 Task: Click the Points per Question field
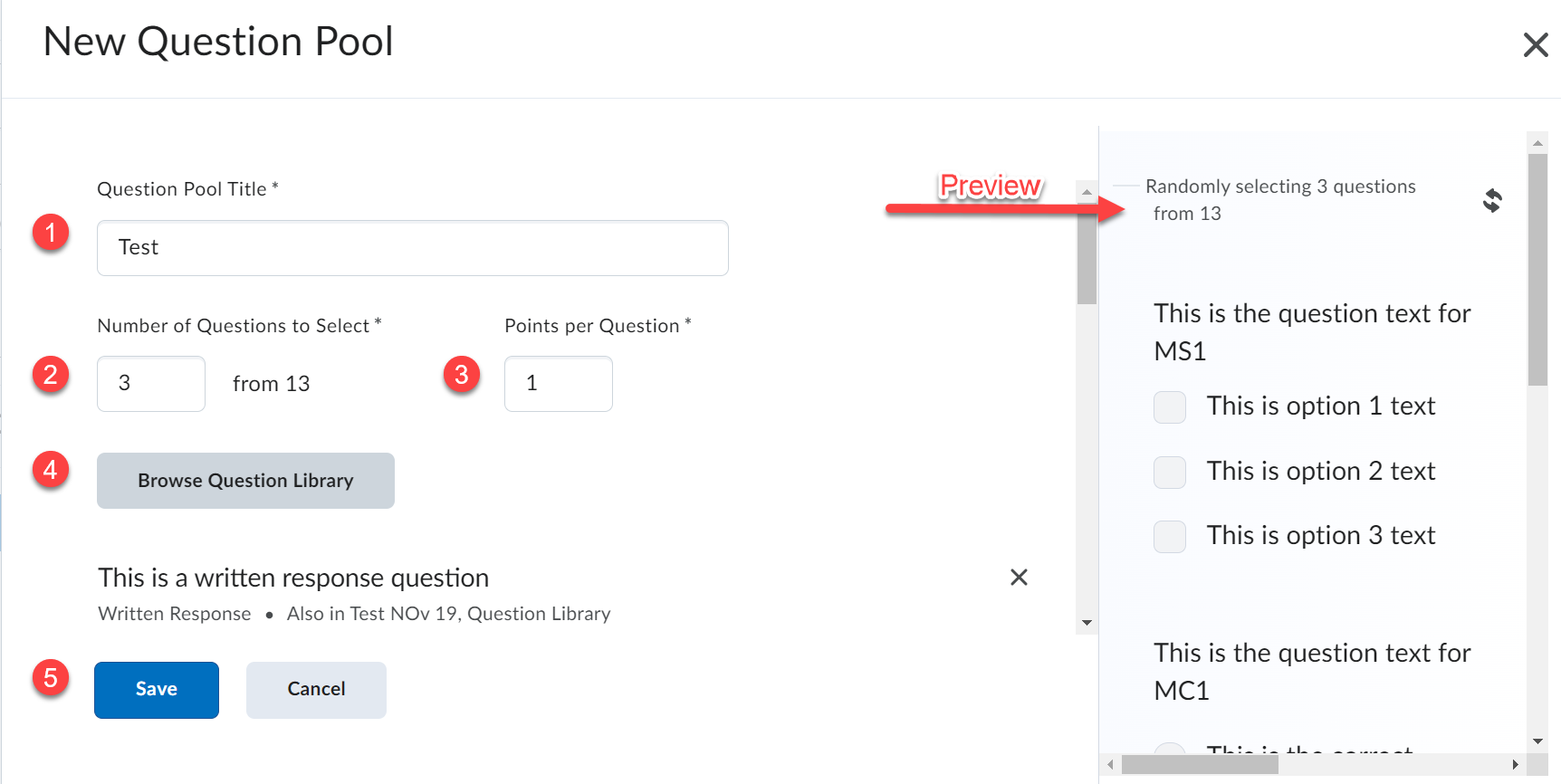coord(558,384)
